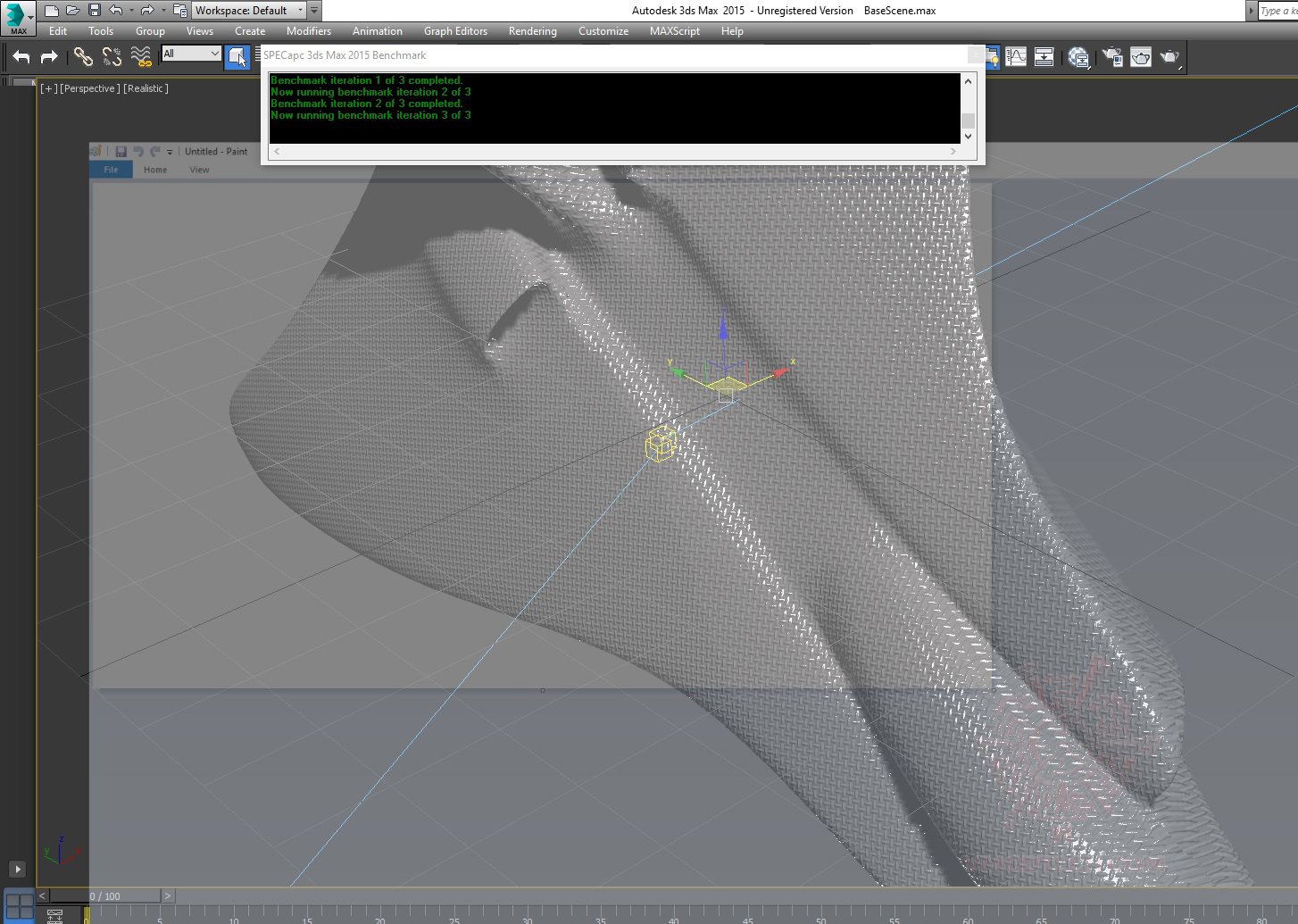Viewport: 1298px width, 924px height.
Task: Open the 3ds Max application menu button
Action: (x=18, y=18)
